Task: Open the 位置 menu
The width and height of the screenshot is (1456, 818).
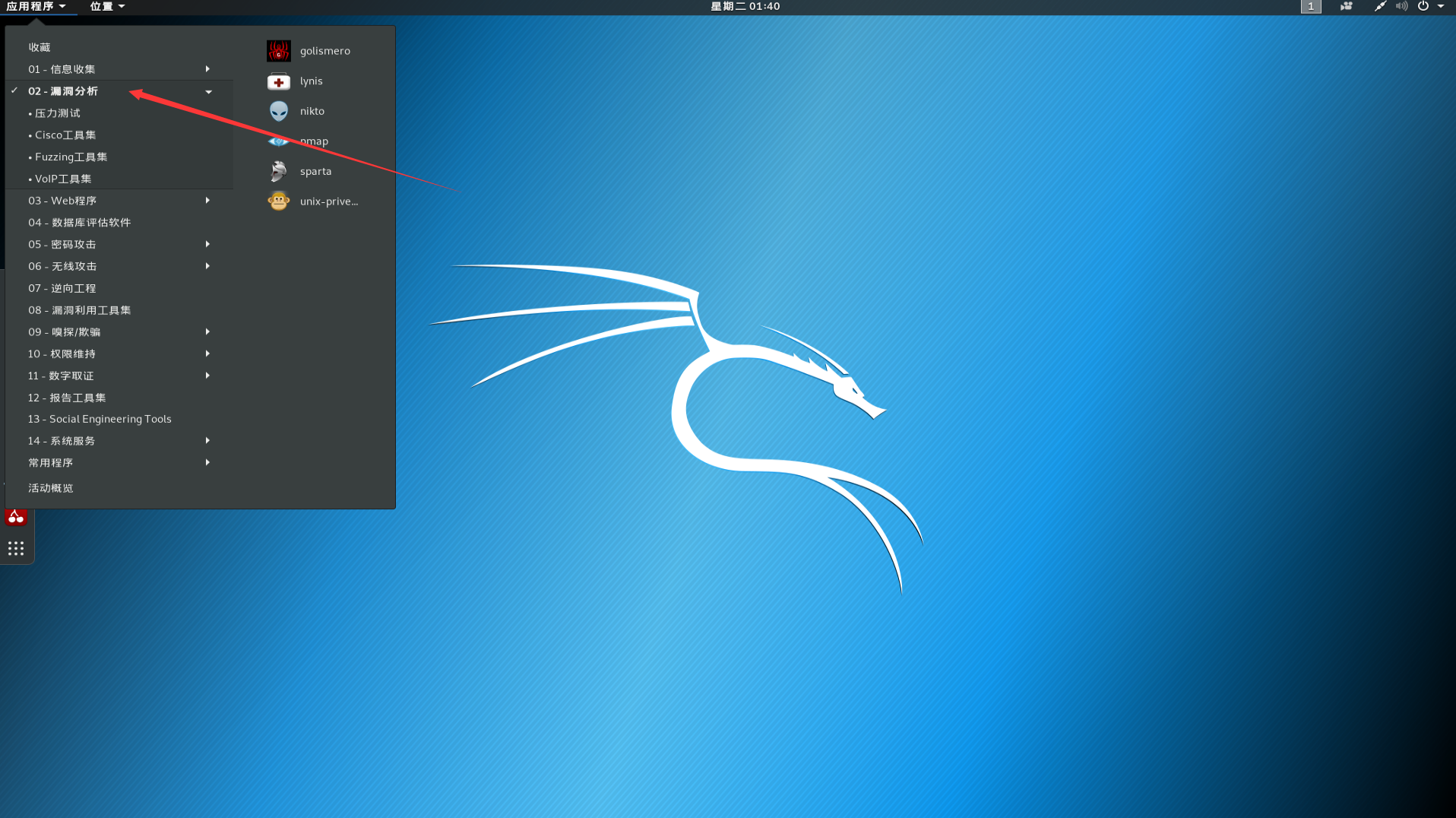Action: (107, 6)
